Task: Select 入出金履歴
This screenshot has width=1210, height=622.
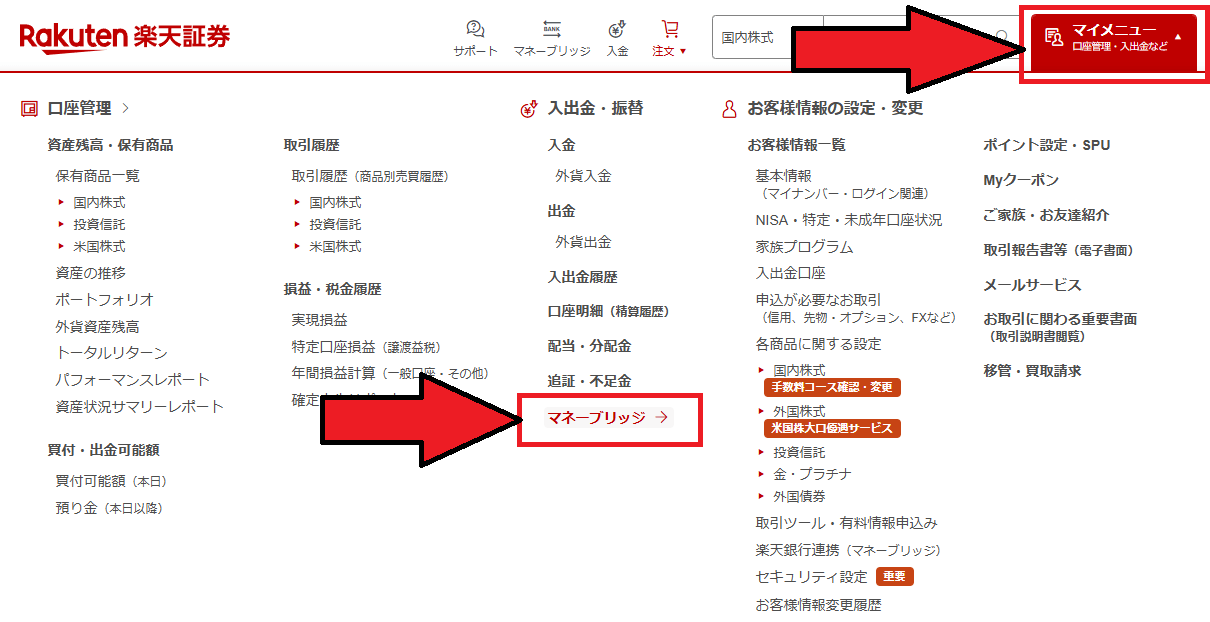Action: pos(582,277)
